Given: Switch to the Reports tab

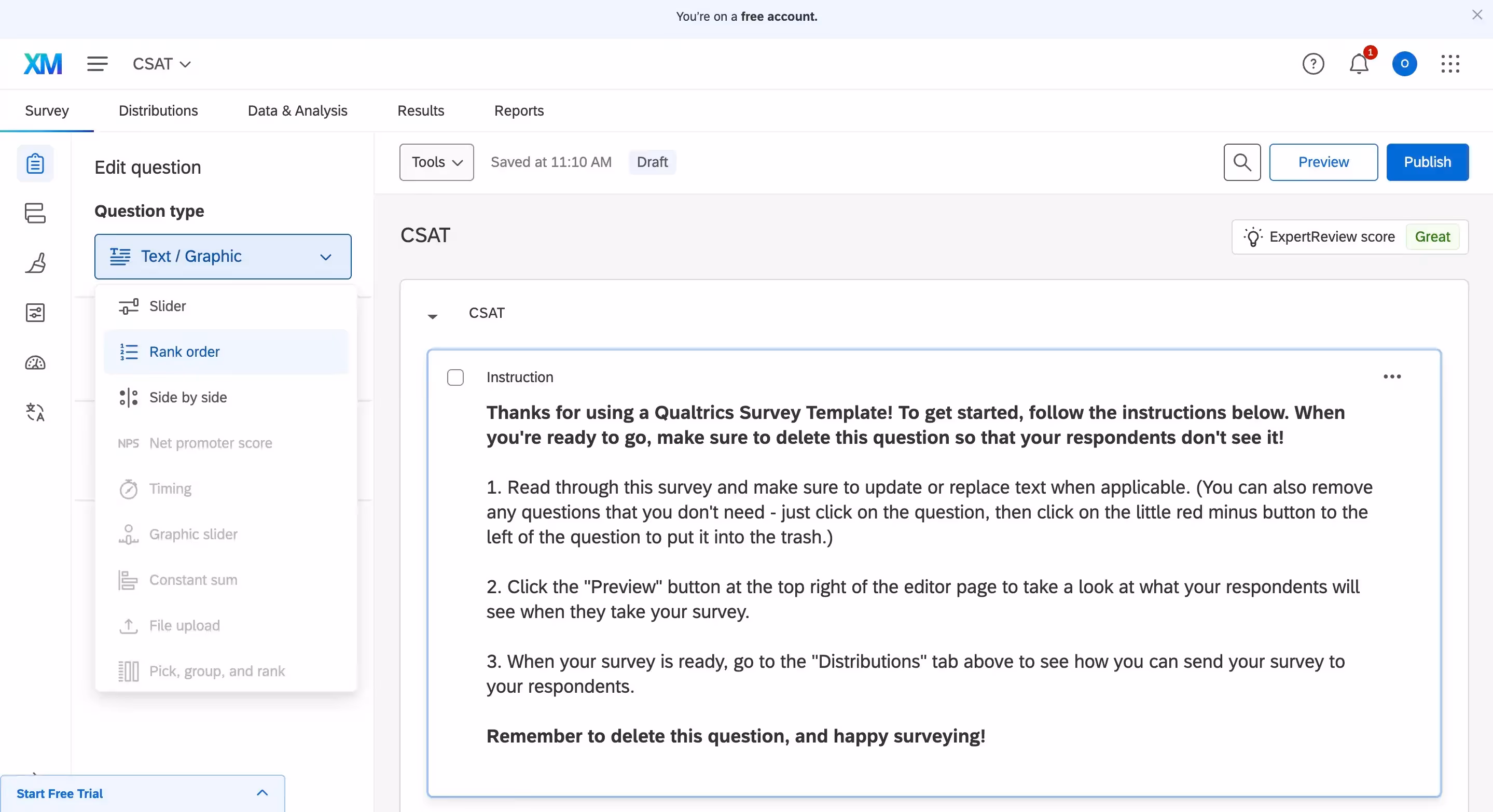Looking at the screenshot, I should pos(519,110).
